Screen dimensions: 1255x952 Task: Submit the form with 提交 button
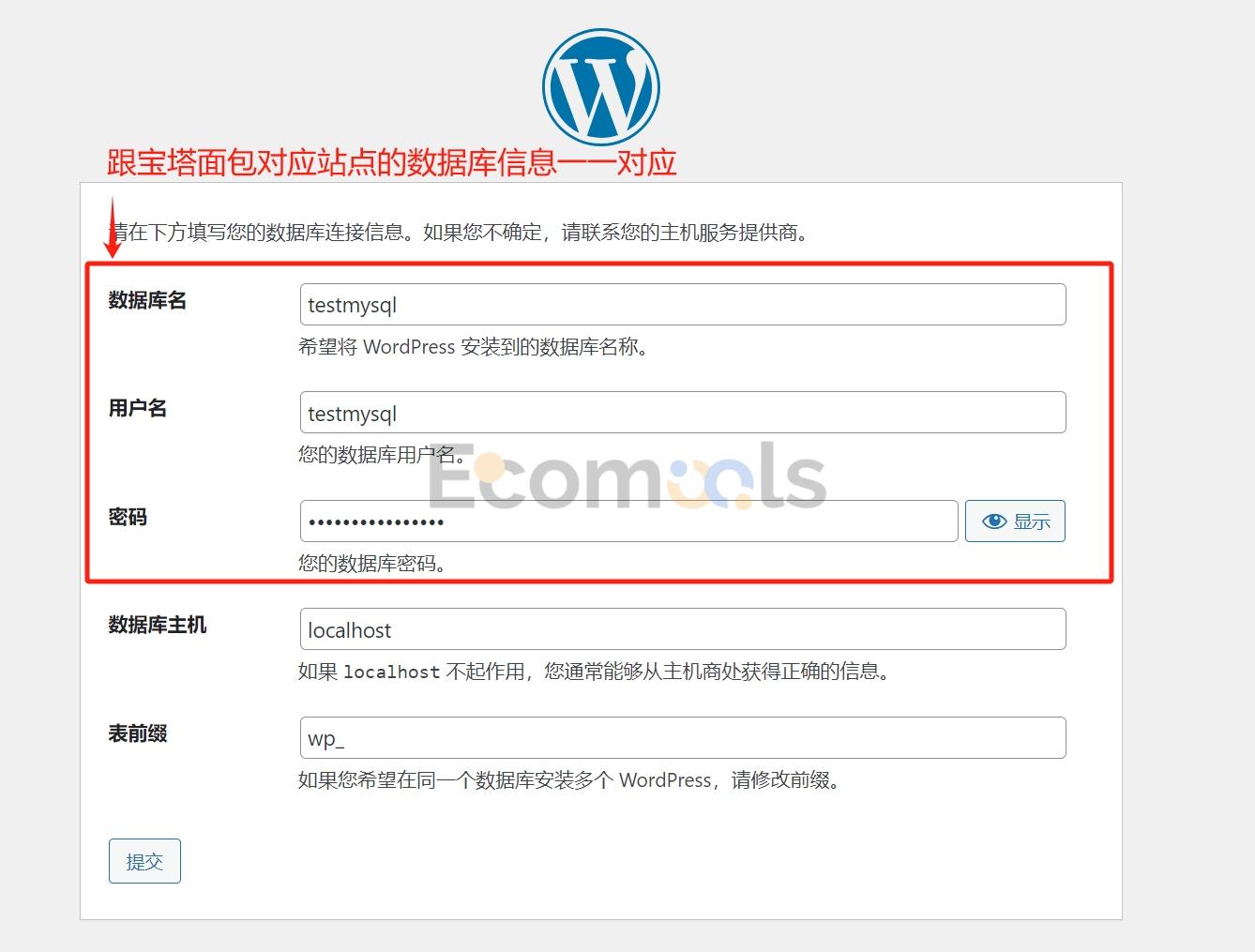[x=144, y=861]
